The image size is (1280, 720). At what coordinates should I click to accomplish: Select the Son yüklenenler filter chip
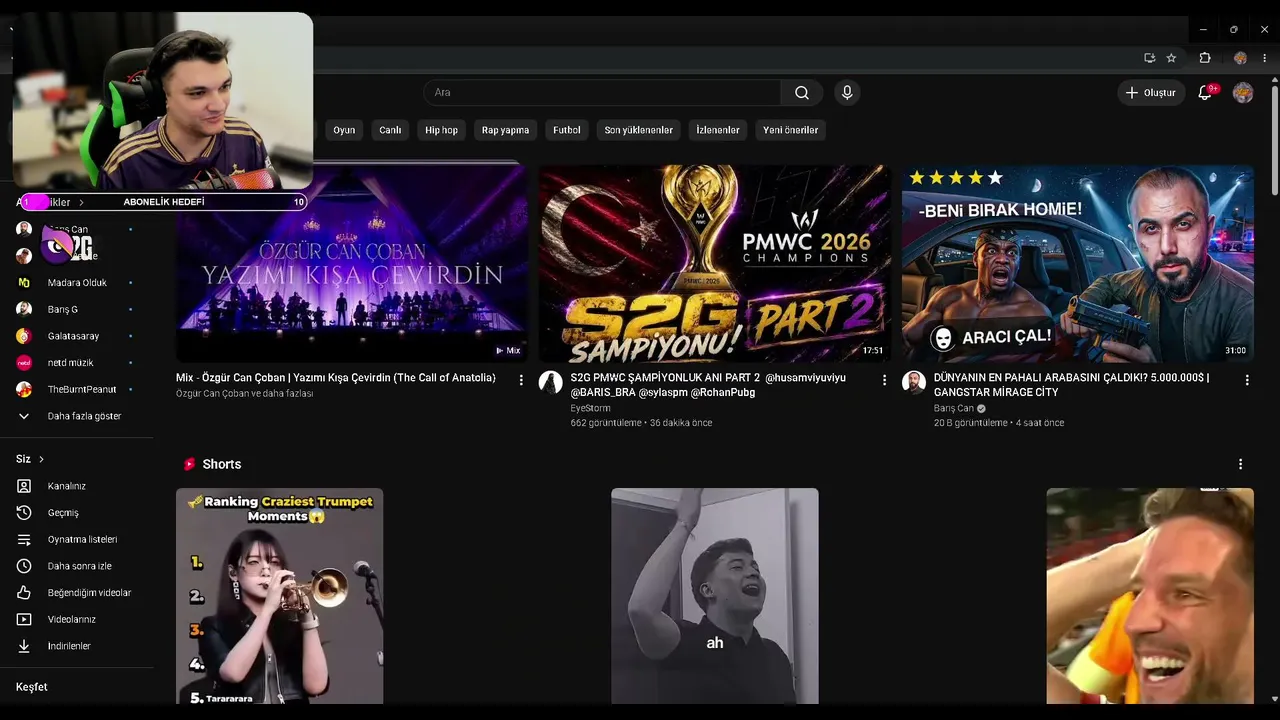click(x=639, y=130)
